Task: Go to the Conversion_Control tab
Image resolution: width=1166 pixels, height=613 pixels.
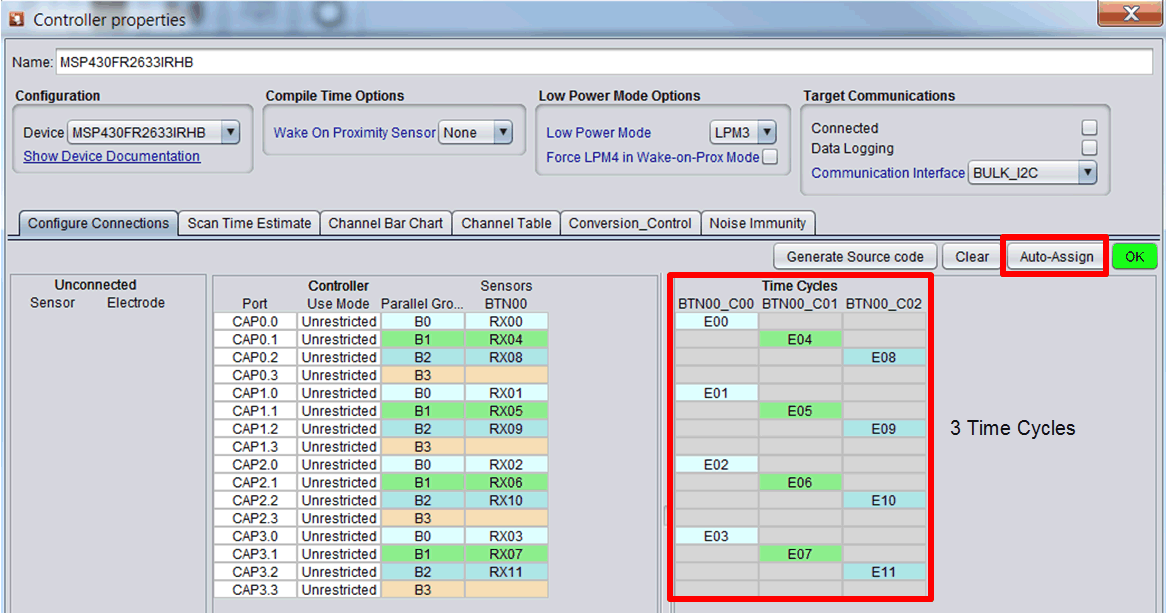Action: [630, 223]
